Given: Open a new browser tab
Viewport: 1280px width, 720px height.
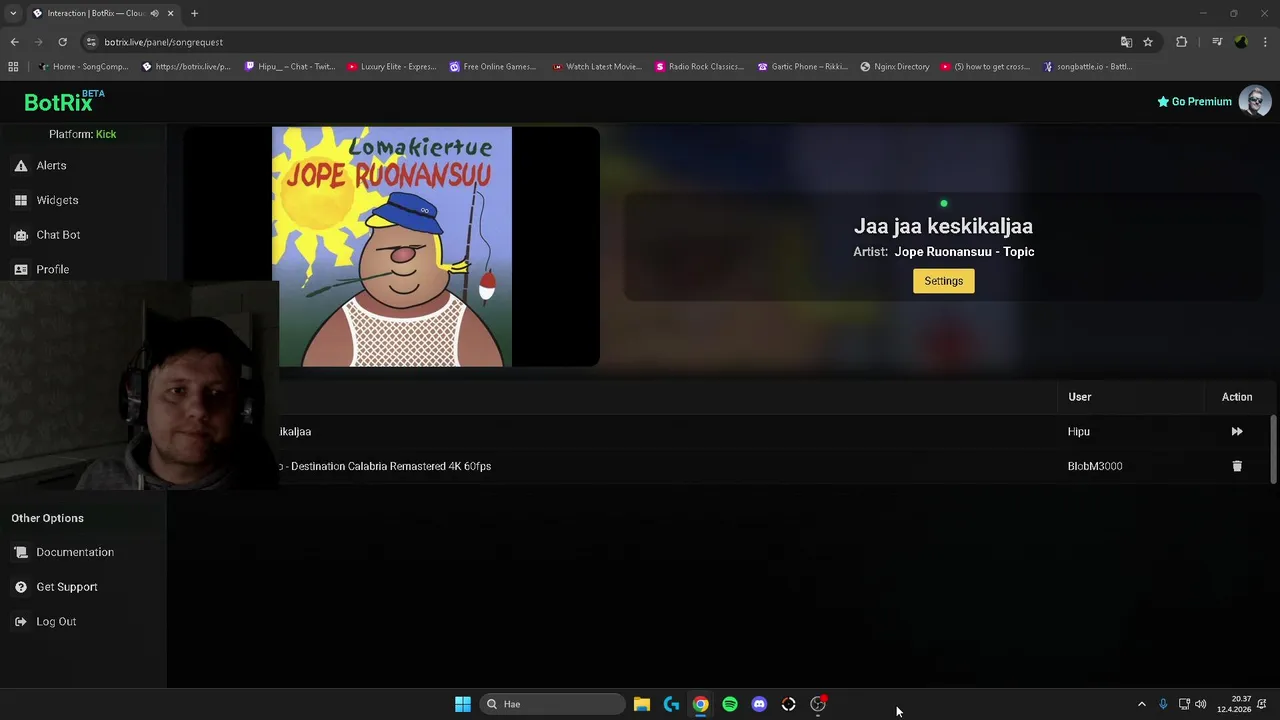Looking at the screenshot, I should [x=194, y=13].
